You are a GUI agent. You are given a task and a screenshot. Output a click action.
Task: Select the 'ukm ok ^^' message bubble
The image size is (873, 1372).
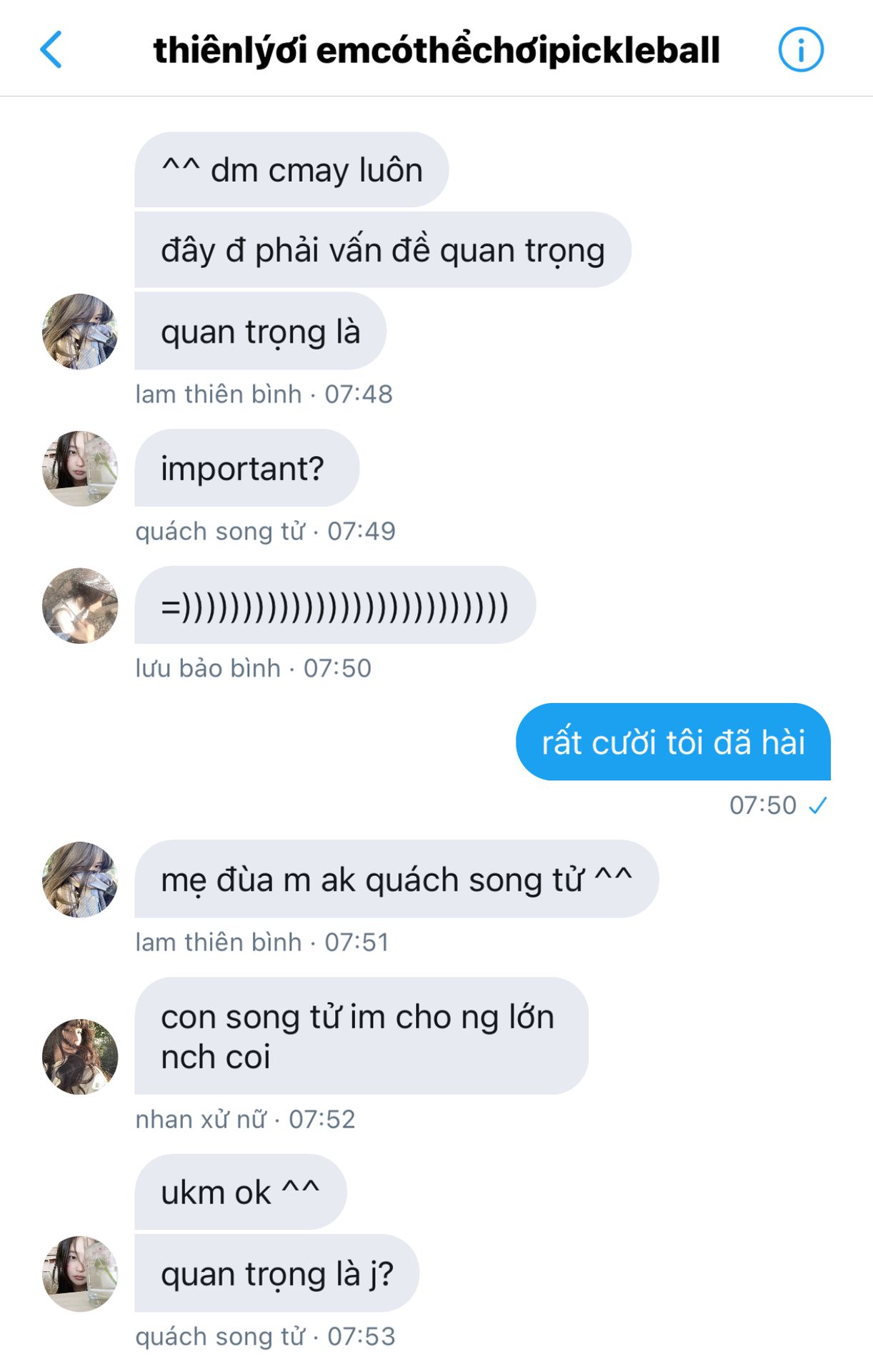[x=241, y=1192]
